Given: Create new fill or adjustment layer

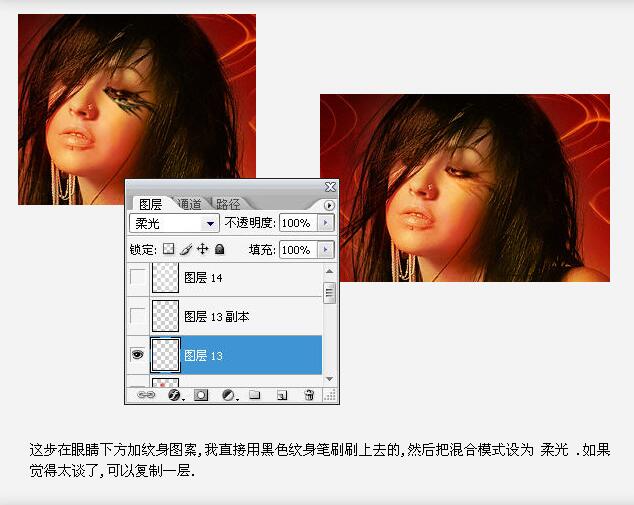Looking at the screenshot, I should point(228,395).
